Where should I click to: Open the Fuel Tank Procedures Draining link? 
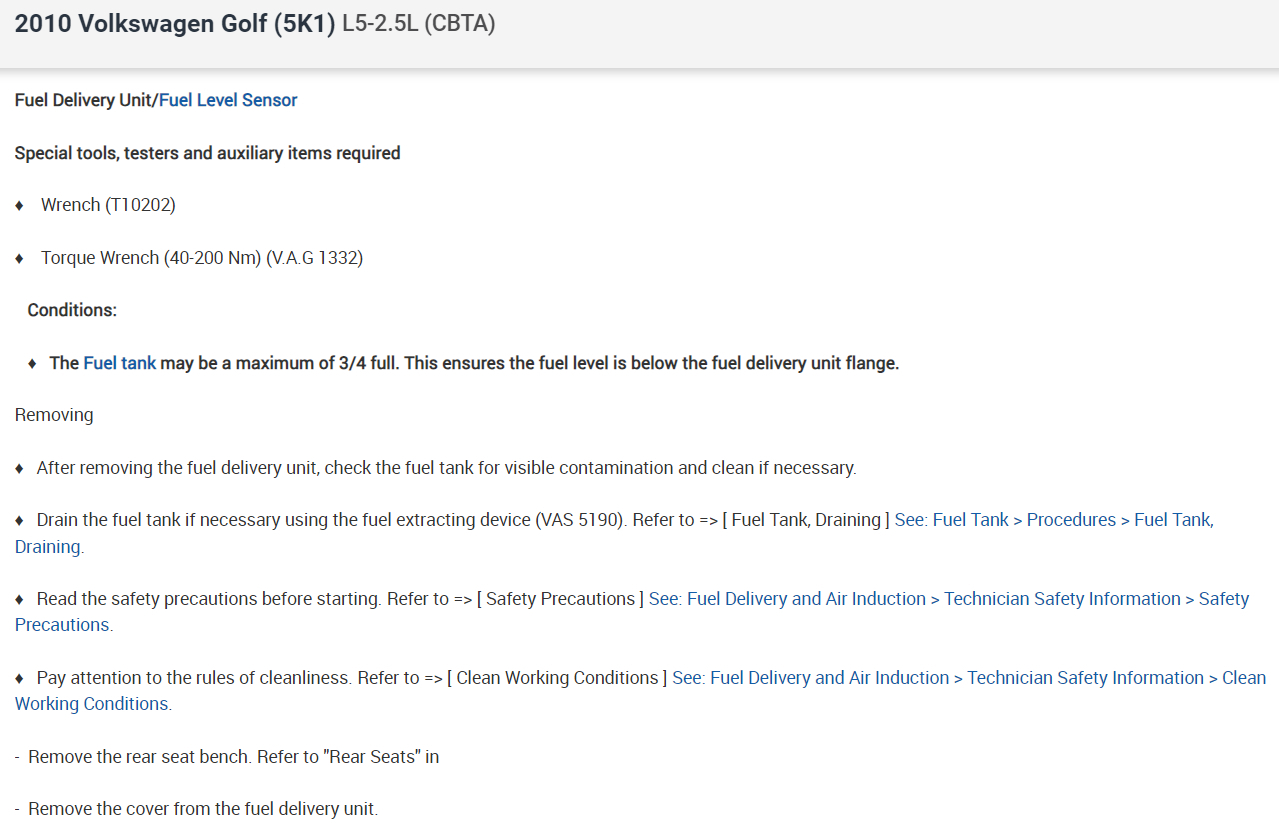click(x=1054, y=520)
